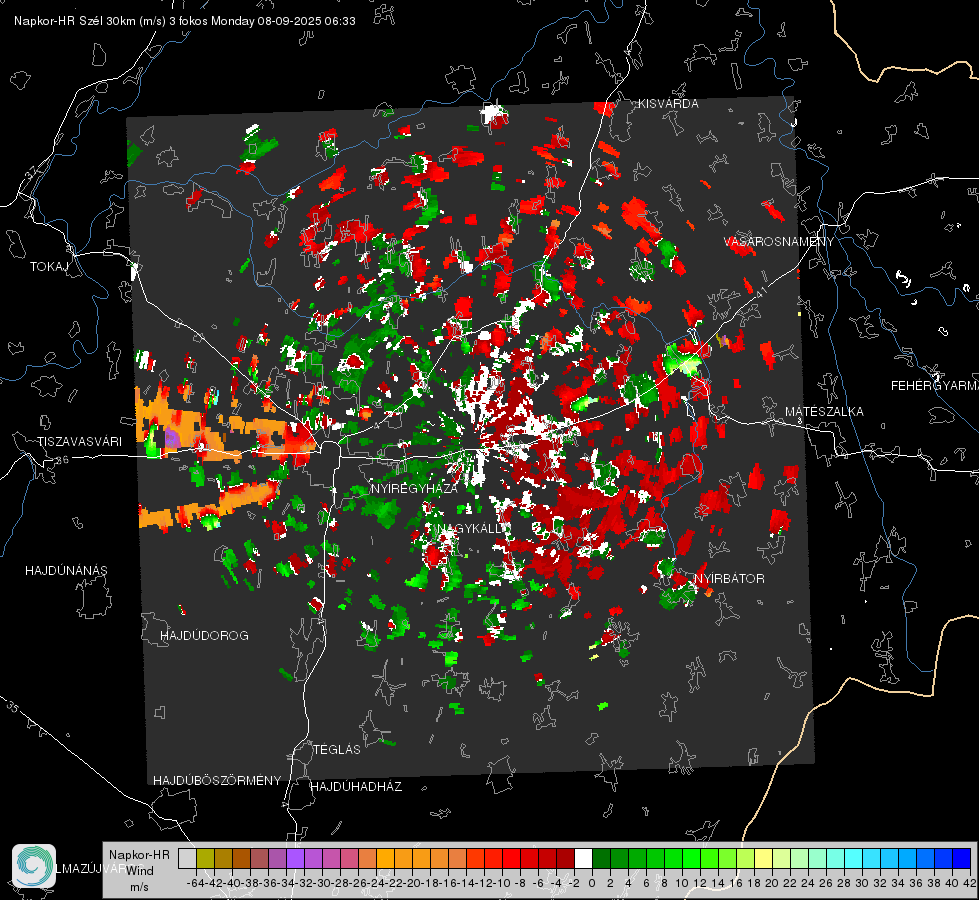
Task: Pick the bright purple swatch near -34
Action: tap(295, 858)
